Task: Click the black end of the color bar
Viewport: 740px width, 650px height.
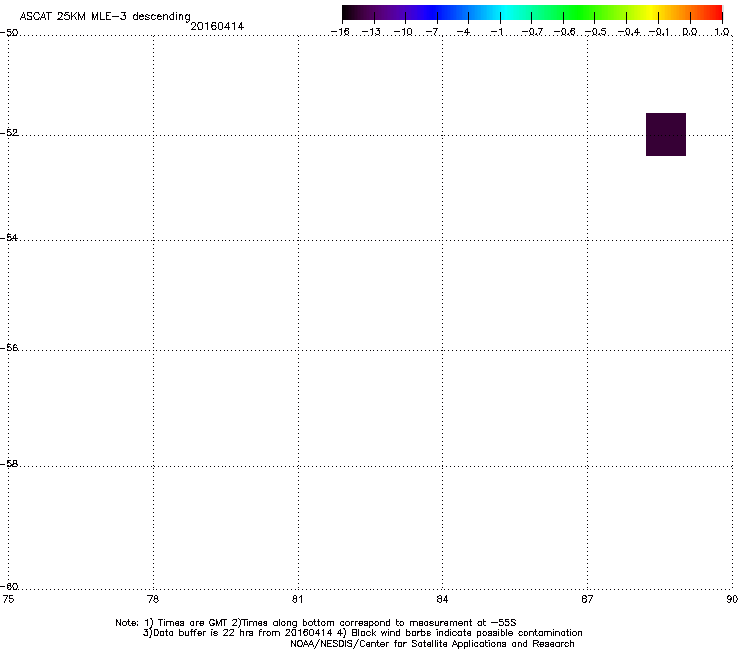Action: 350,12
